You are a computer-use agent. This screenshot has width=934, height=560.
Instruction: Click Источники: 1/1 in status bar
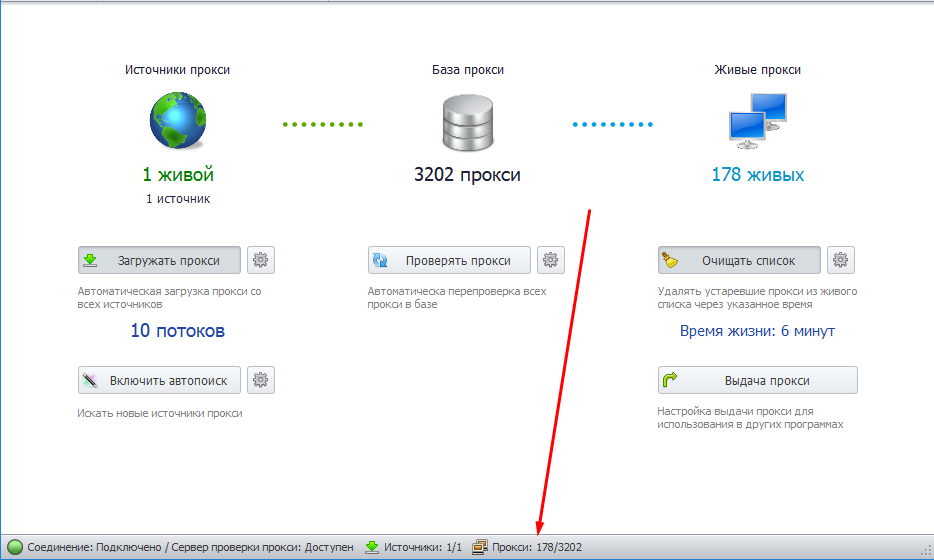click(x=422, y=547)
